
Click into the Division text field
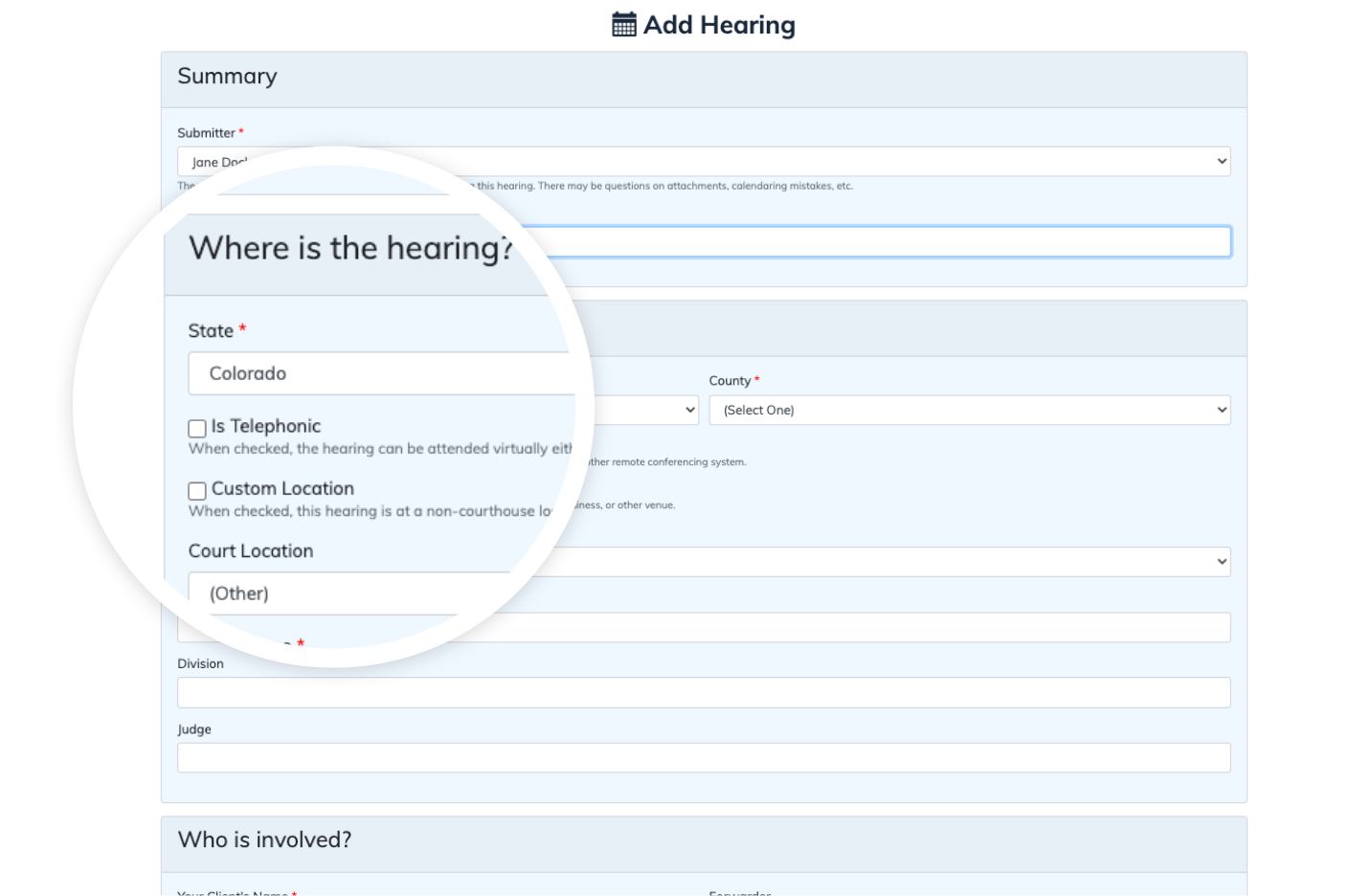(704, 693)
